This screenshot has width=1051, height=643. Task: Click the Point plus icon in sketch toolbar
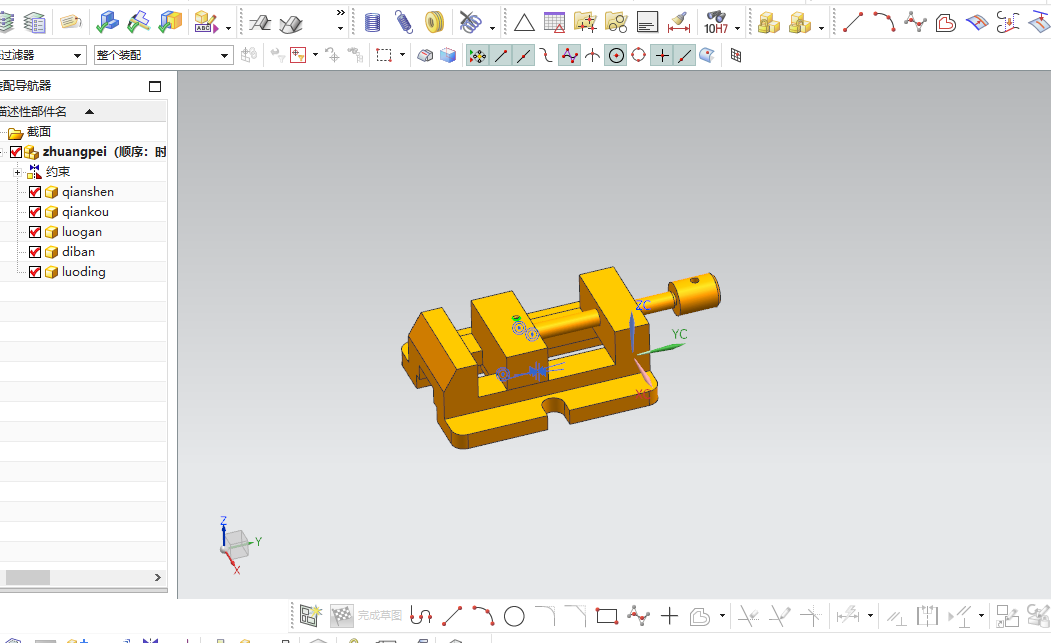coord(669,616)
